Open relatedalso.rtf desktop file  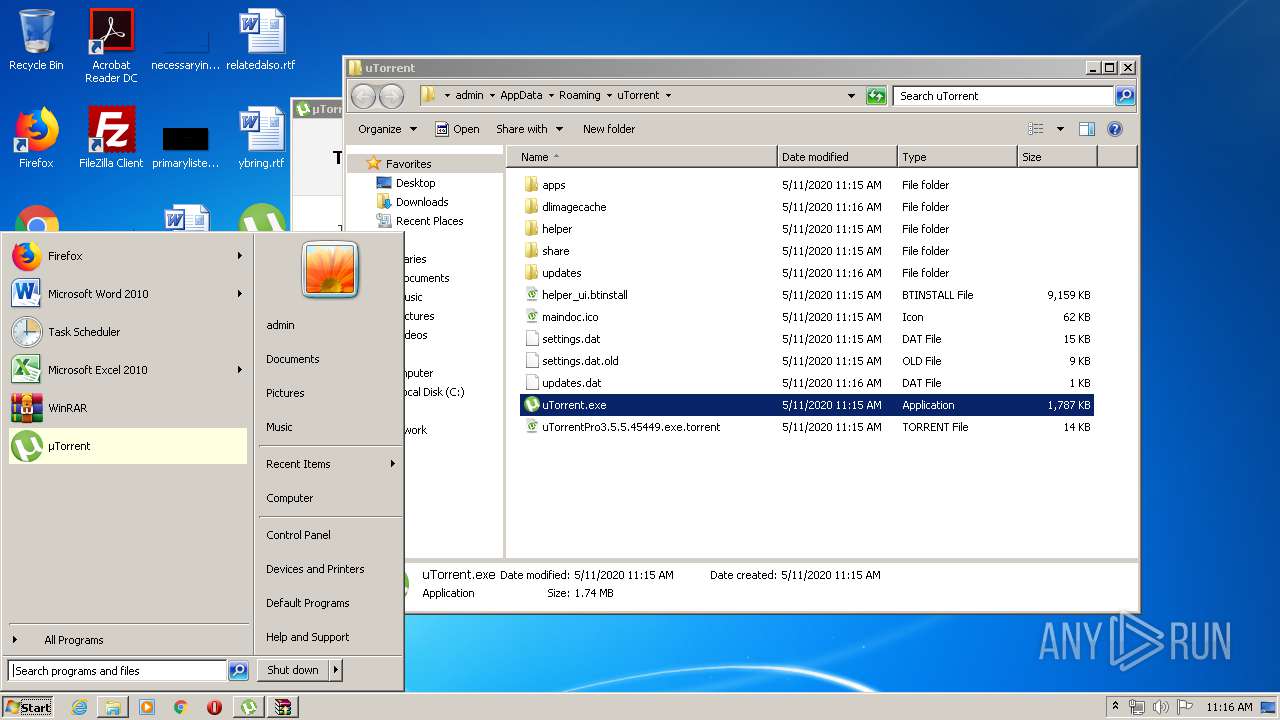tap(261, 40)
